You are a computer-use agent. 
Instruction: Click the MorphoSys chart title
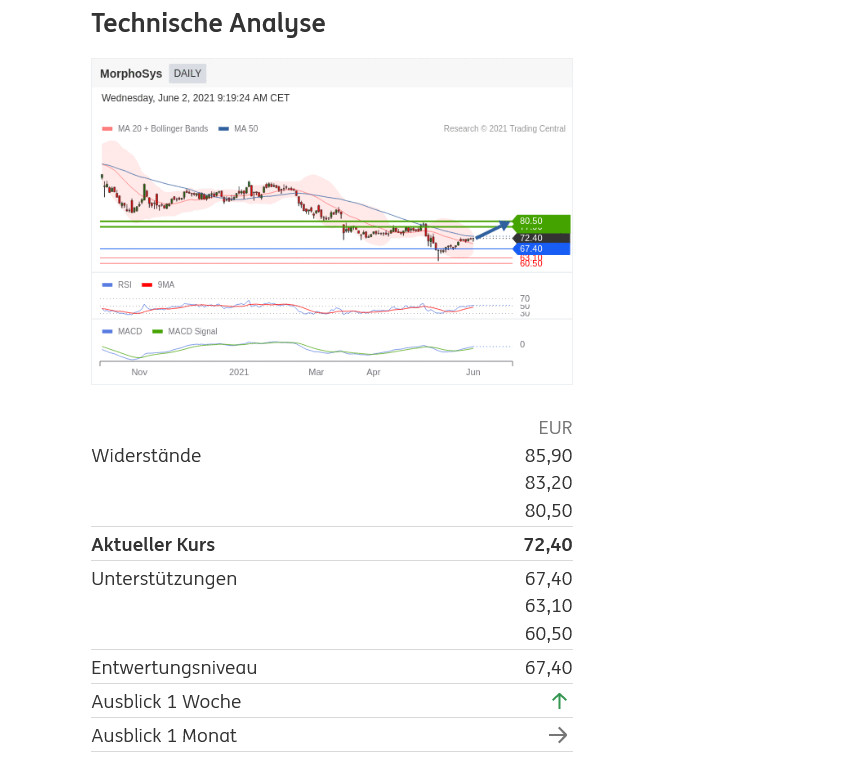[x=131, y=74]
